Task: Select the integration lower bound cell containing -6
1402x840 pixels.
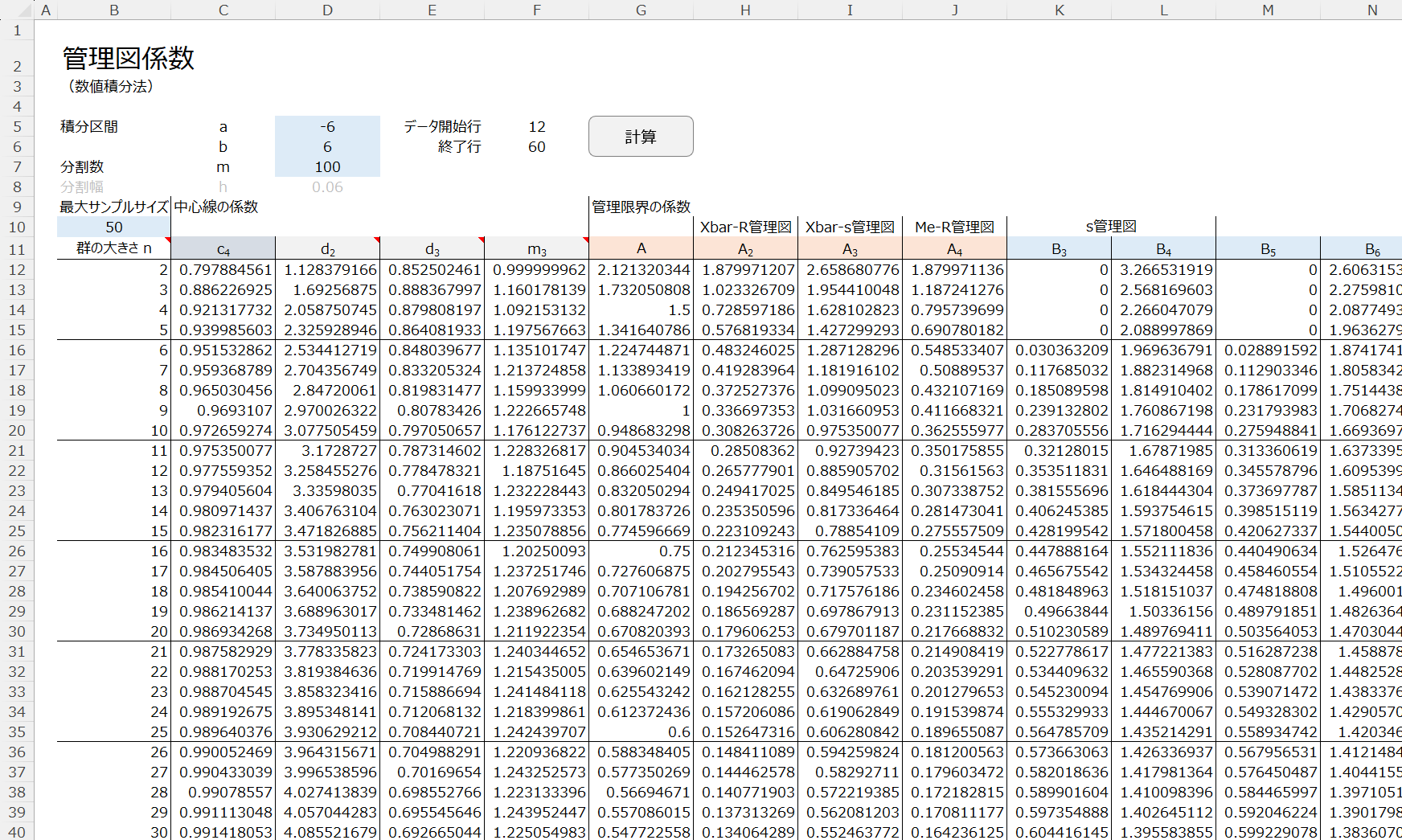Action: click(x=327, y=127)
